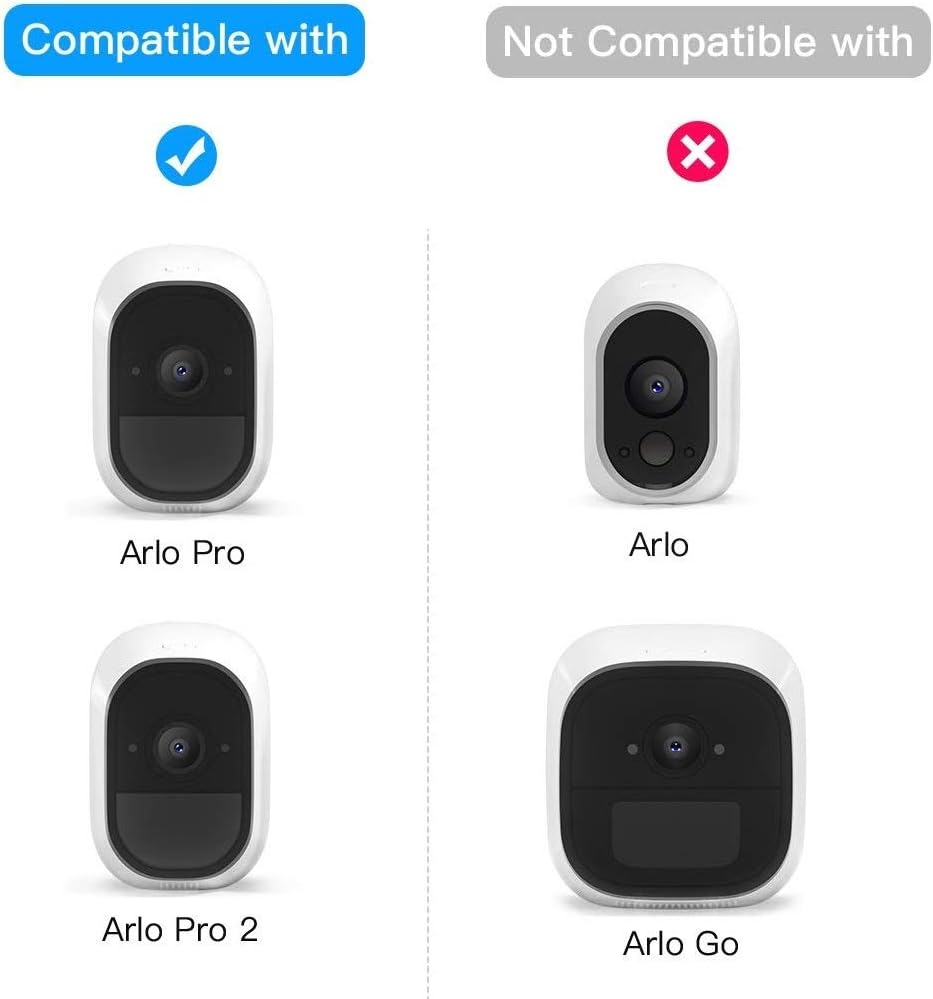Click the 'Arlo Pro 2' label text
933x999 pixels.
coord(180,930)
